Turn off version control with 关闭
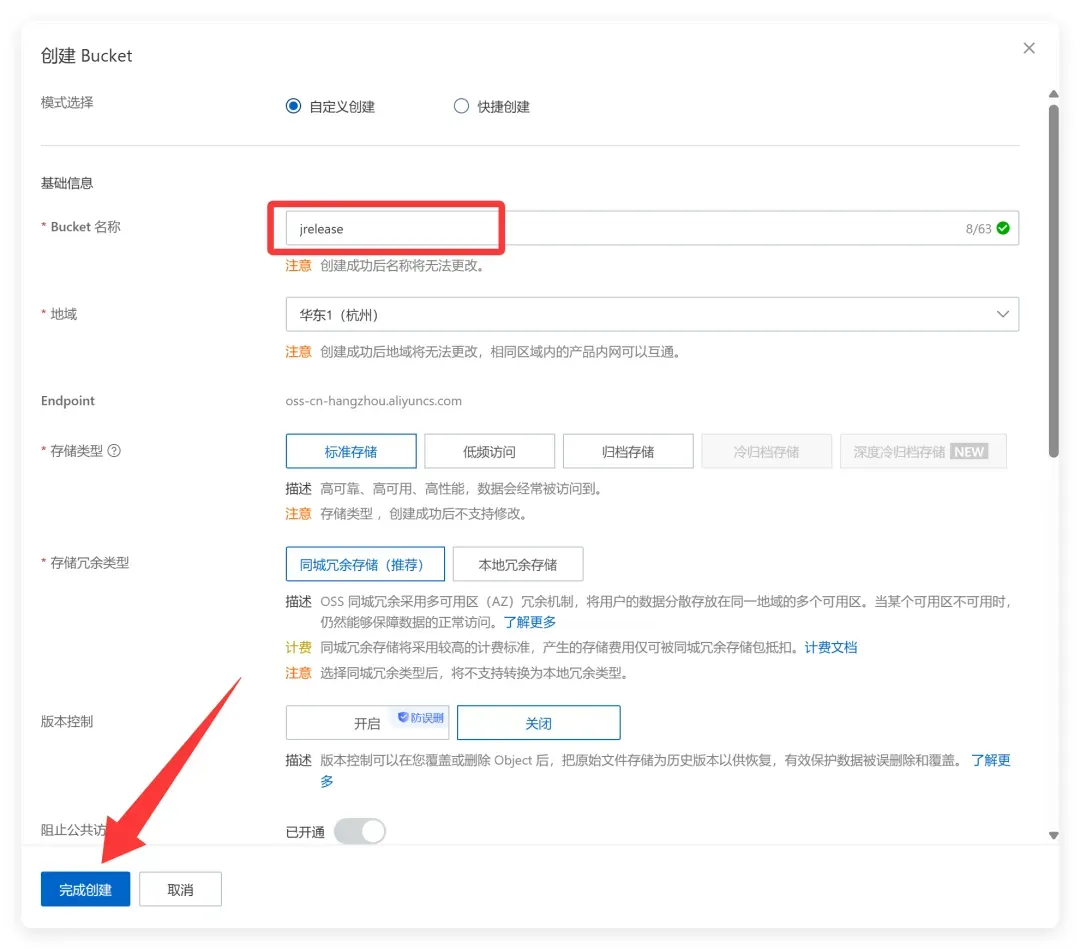This screenshot has height=949, width=1080. click(x=539, y=722)
